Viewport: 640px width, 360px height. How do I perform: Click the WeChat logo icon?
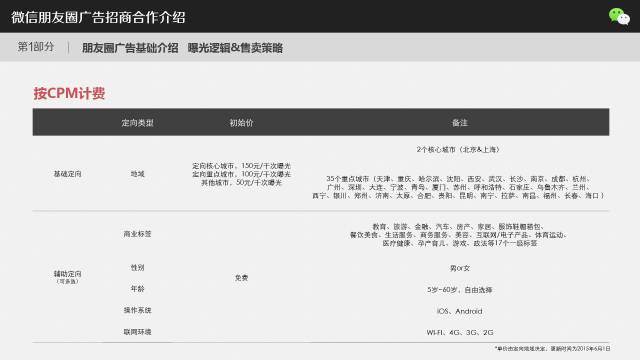[619, 17]
